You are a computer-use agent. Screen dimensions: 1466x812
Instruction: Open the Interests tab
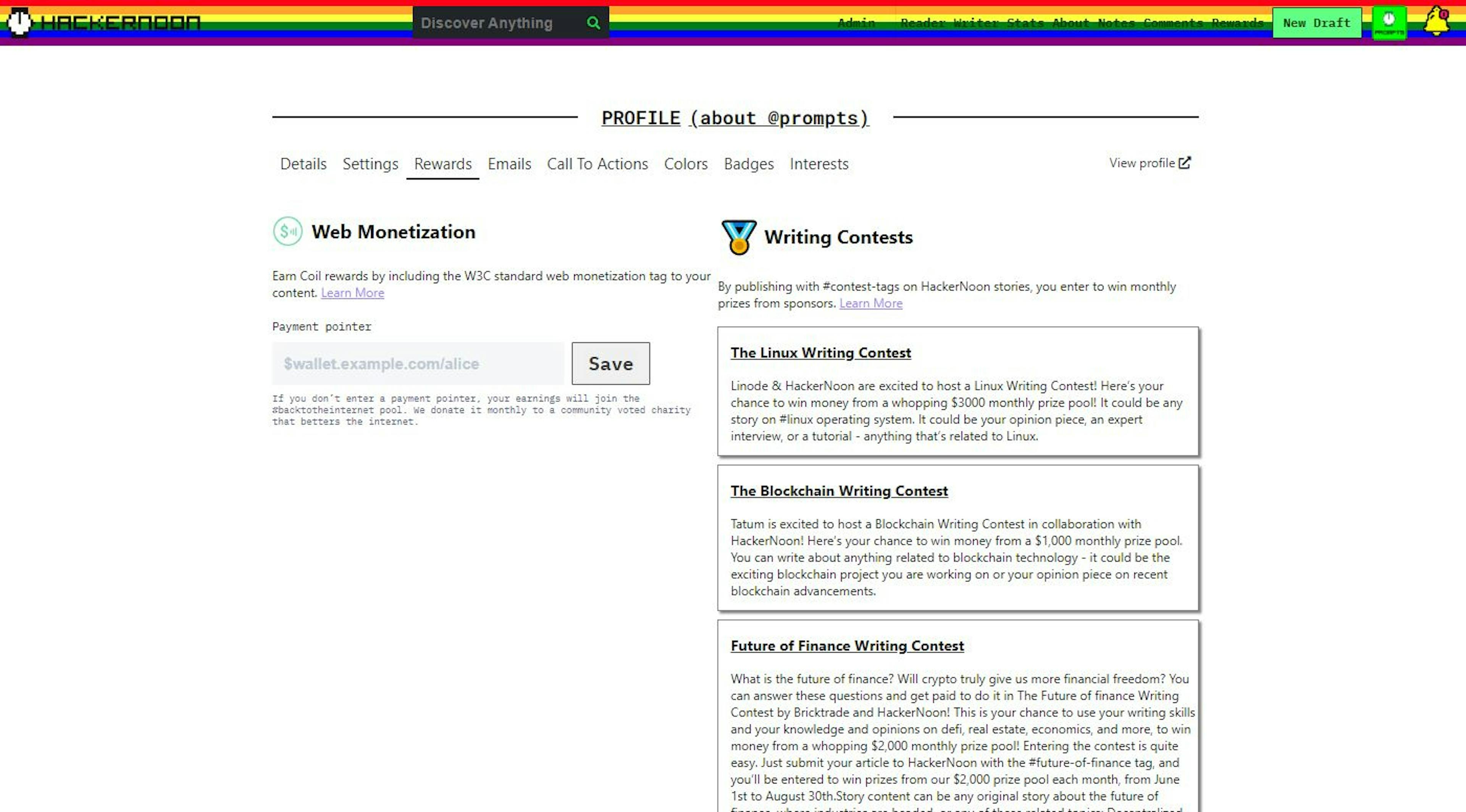[819, 164]
